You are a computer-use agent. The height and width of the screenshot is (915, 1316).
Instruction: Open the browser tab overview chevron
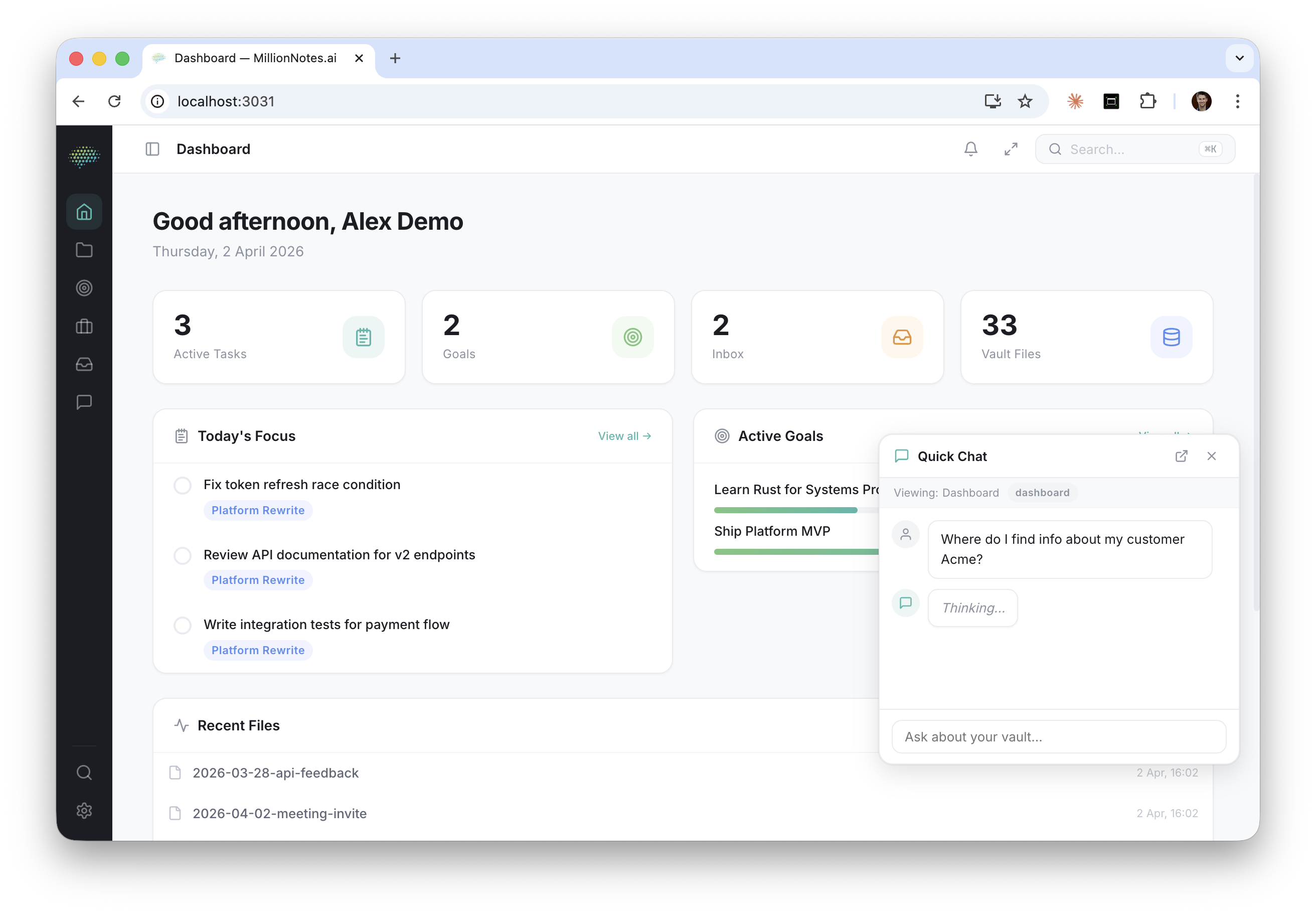1239,58
